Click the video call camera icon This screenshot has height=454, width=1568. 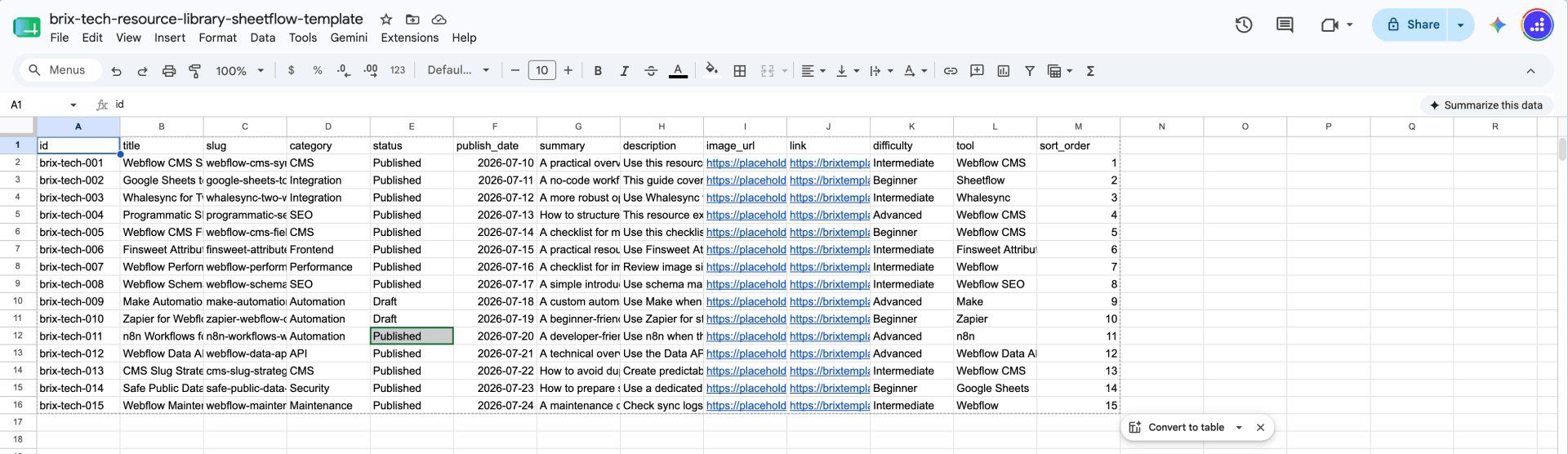pos(1330,24)
